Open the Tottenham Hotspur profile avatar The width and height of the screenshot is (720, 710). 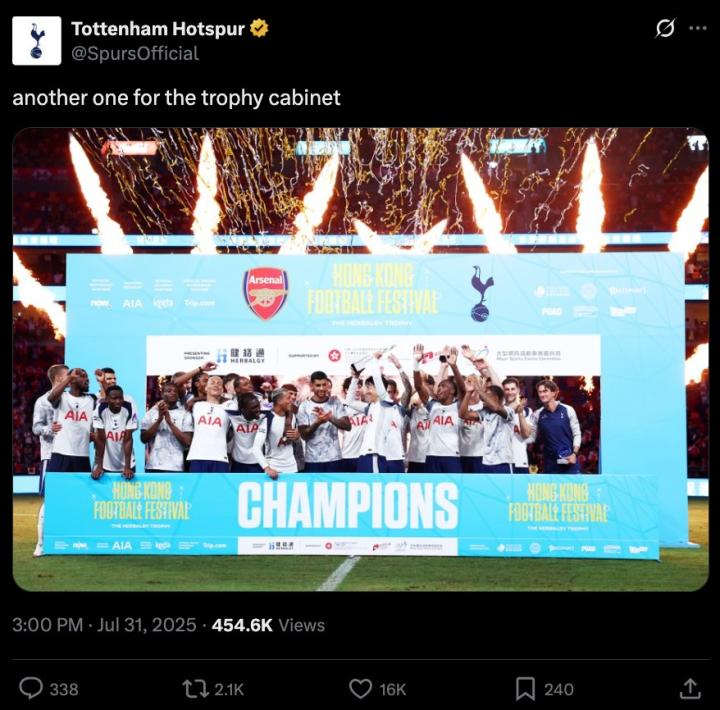click(x=37, y=41)
